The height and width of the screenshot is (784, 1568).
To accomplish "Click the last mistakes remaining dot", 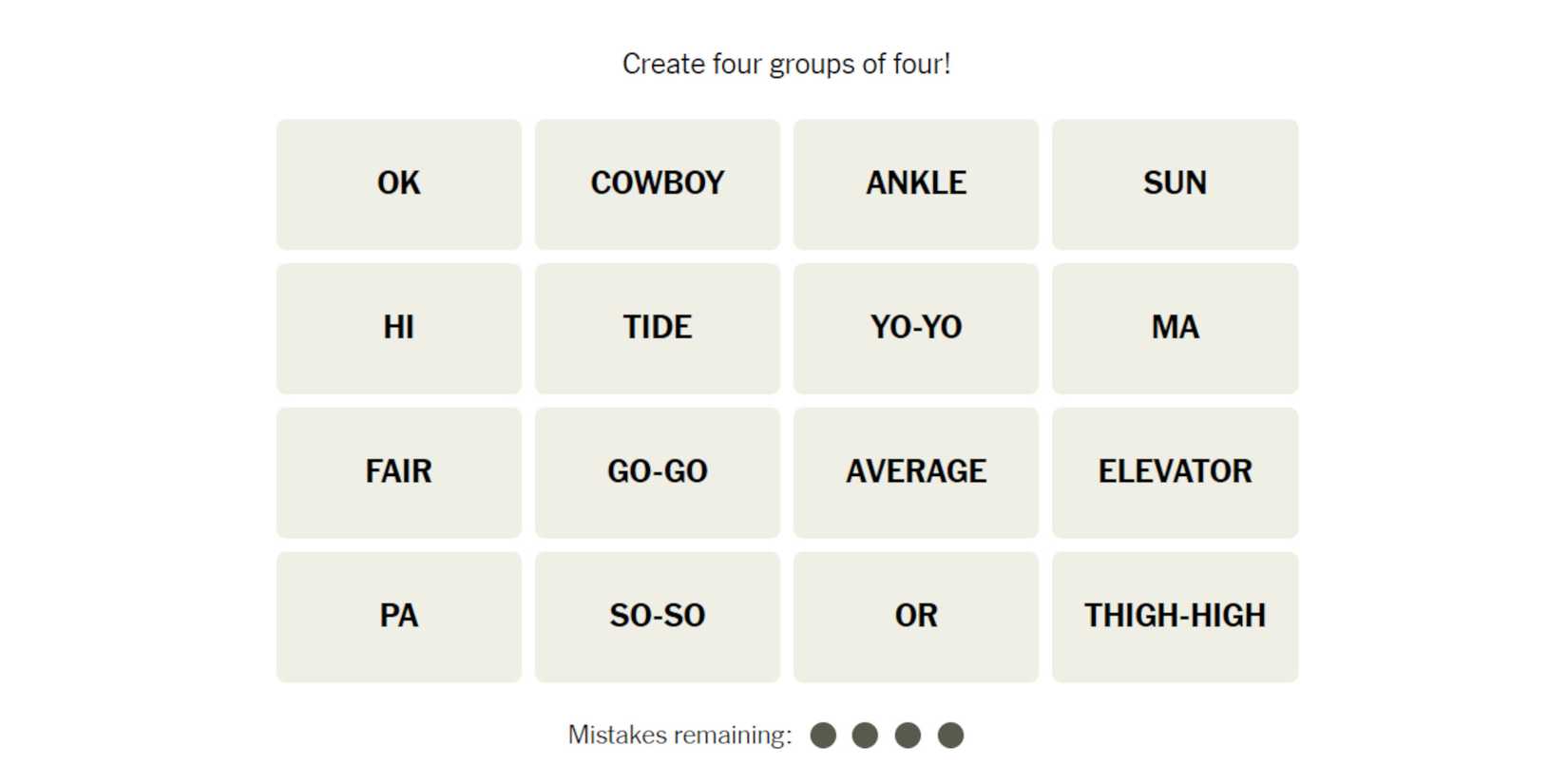I will pos(950,736).
